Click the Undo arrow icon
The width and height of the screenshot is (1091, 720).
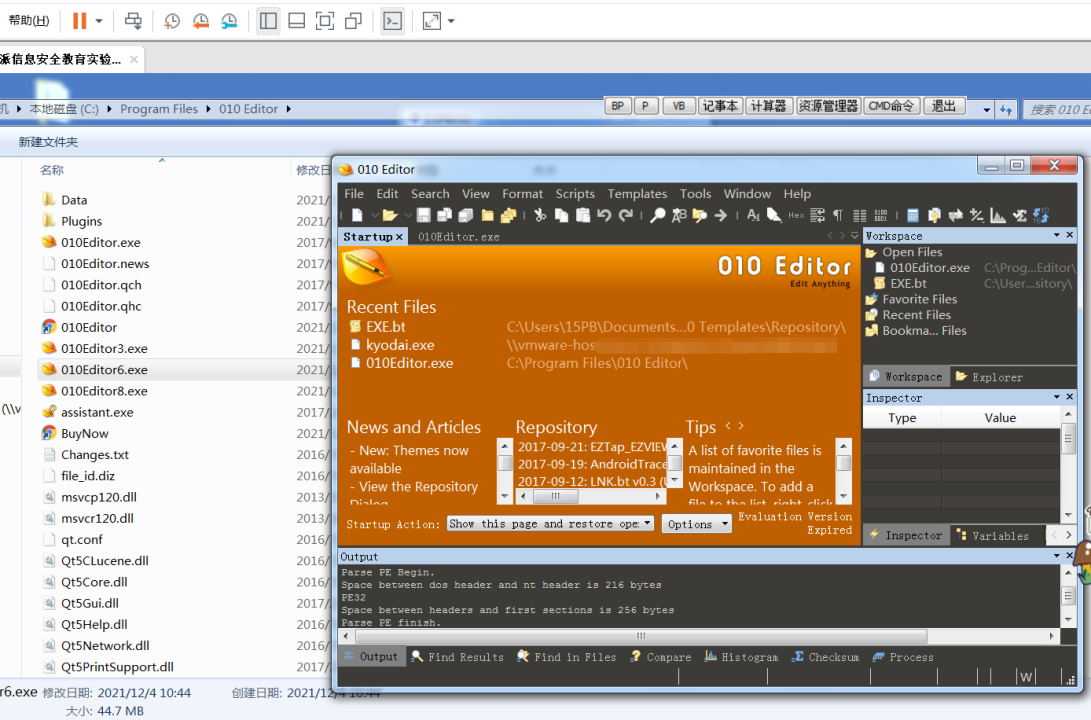pyautogui.click(x=604, y=215)
